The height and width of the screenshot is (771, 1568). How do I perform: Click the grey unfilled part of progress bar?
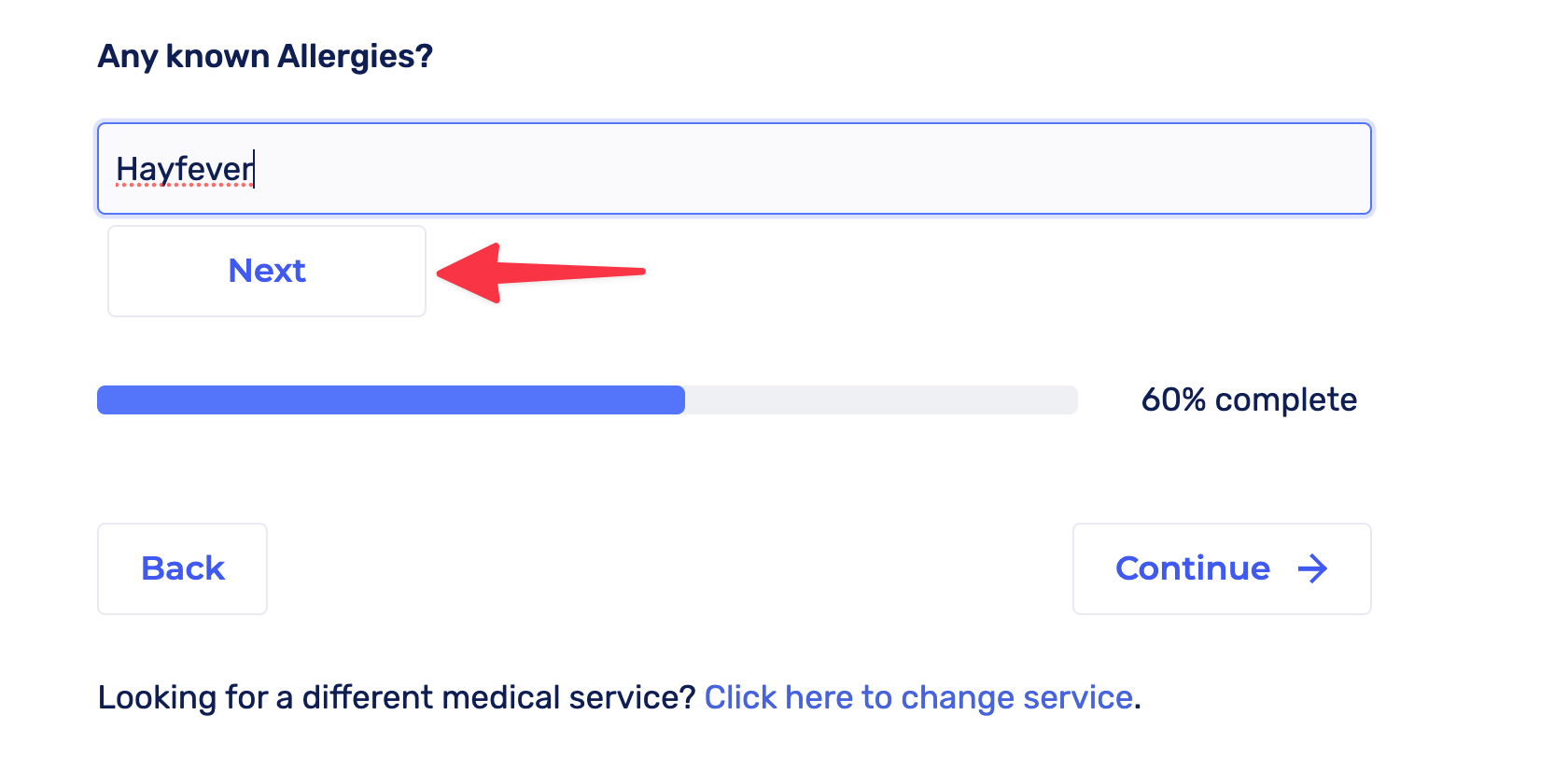point(881,400)
